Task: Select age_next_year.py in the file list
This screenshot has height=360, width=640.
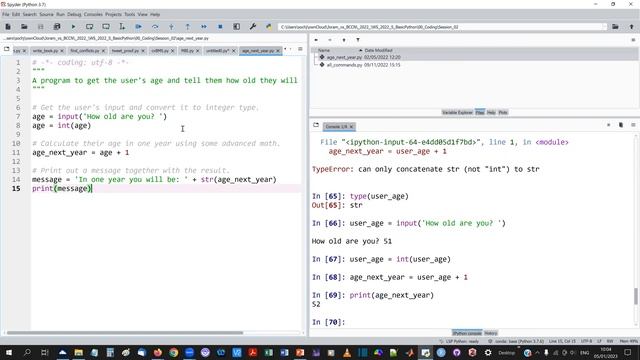Action: 343,57
